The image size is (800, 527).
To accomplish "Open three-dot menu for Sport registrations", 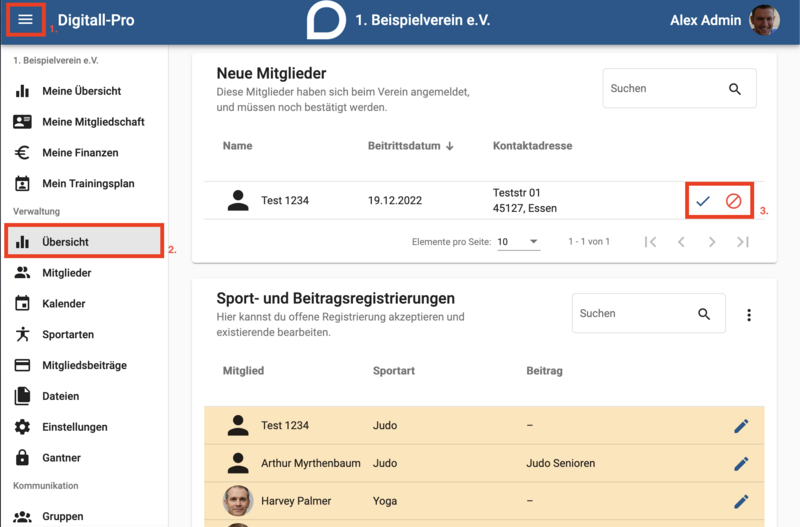I will click(749, 315).
